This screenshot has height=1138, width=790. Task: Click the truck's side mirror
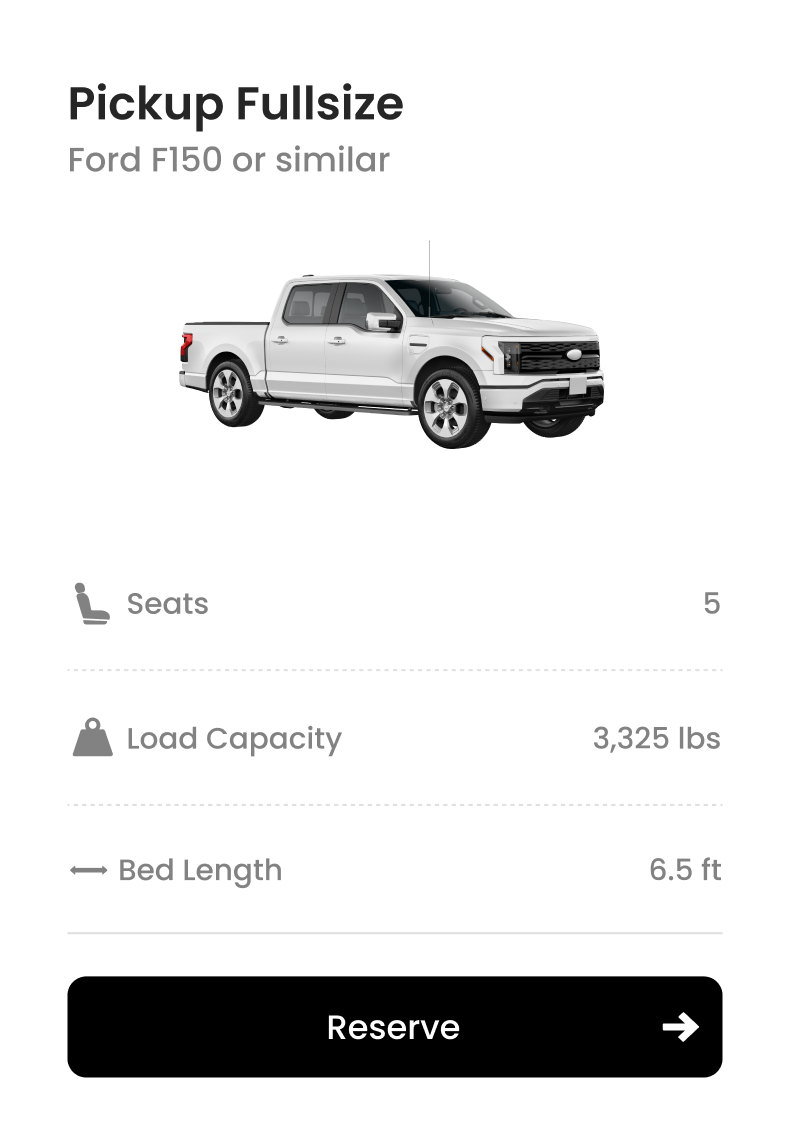382,322
